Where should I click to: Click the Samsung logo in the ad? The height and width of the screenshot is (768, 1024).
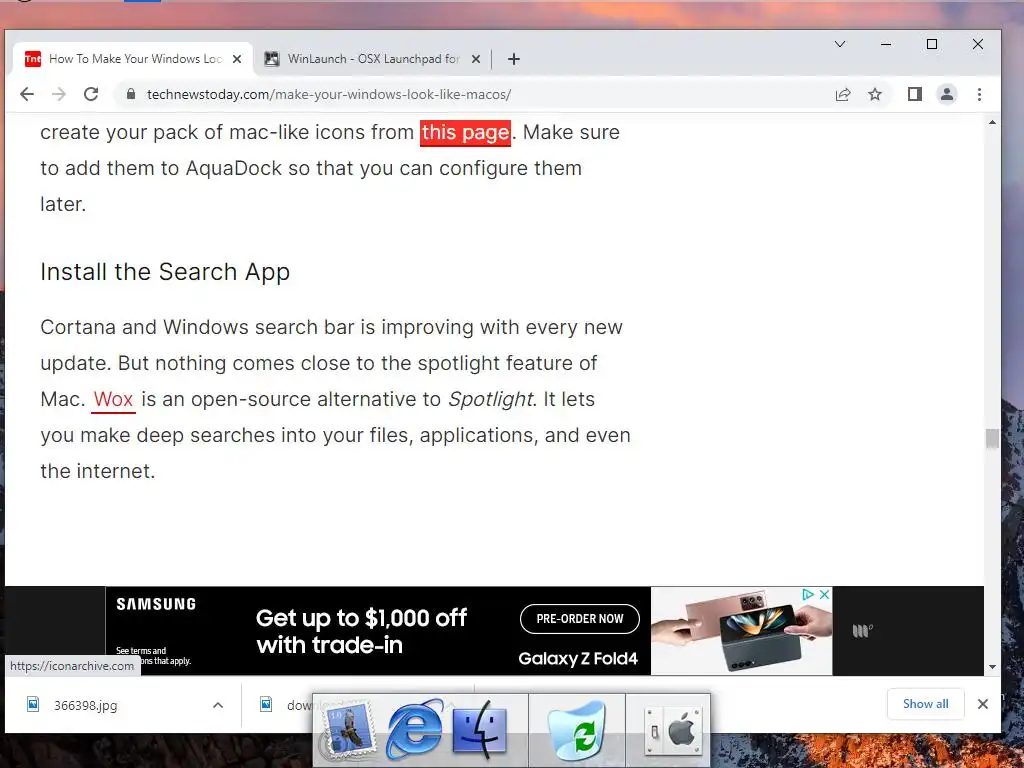(156, 604)
